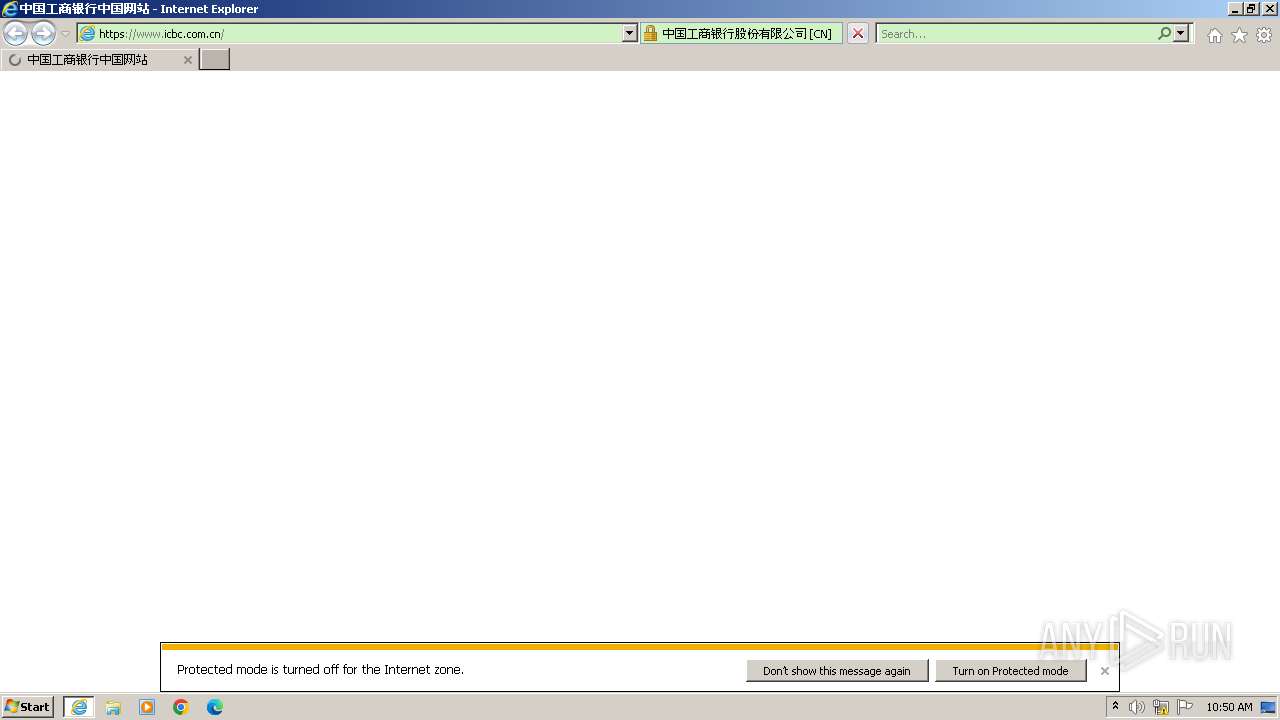Stop loading the page with X button

coord(857,33)
